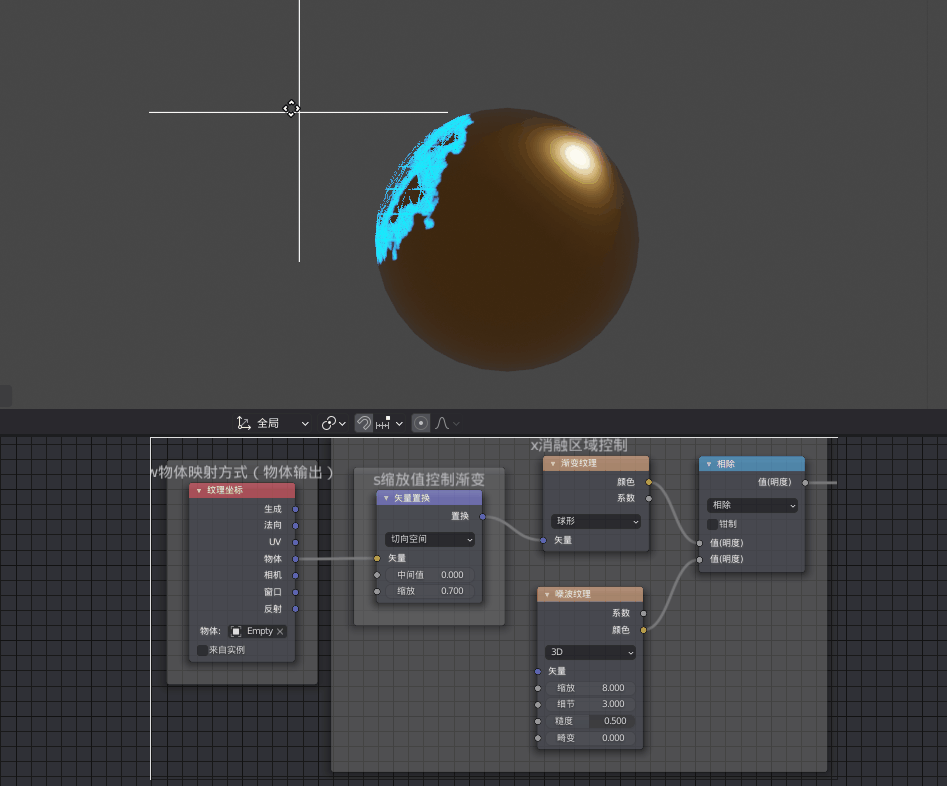Select the s缩放值控制渐变 frame label
Screen dimensions: 947x786
(x=429, y=480)
